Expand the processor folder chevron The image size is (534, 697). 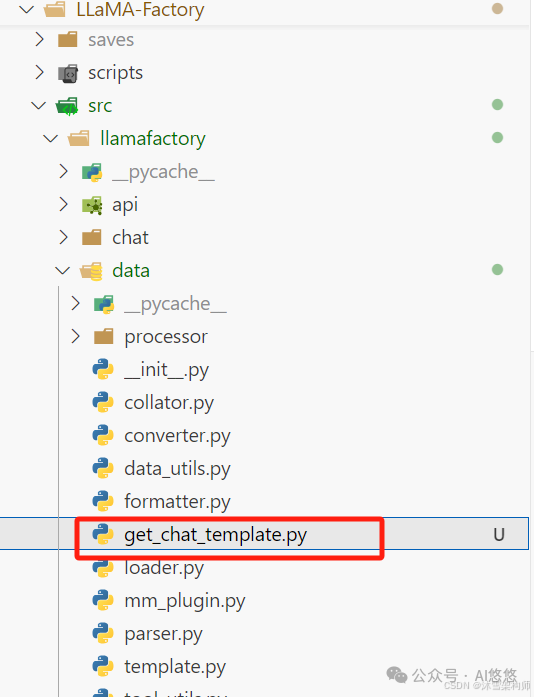pyautogui.click(x=76, y=336)
